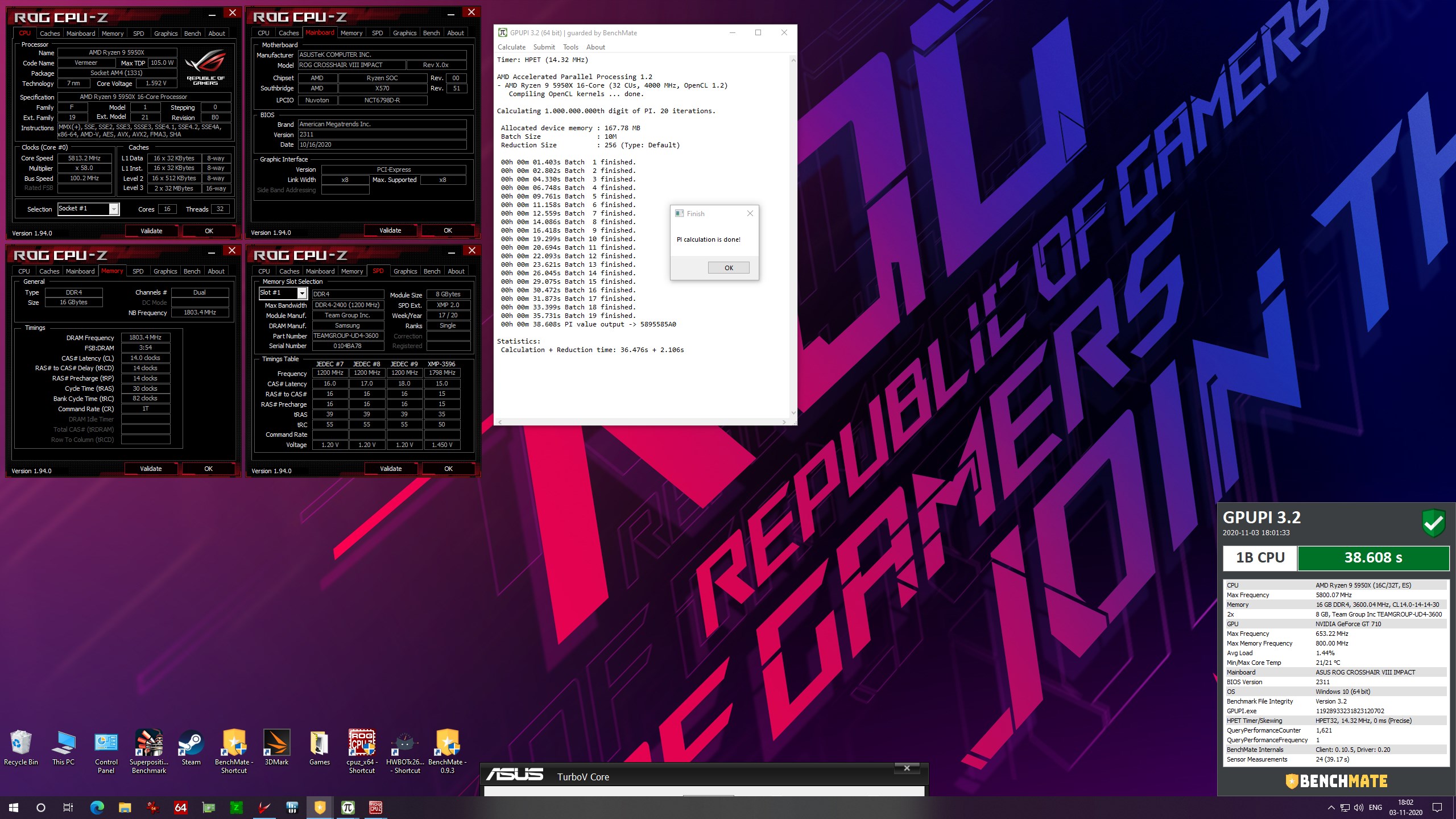Open the volume control in system tray
This screenshot has height=819, width=1456.
[x=1359, y=808]
